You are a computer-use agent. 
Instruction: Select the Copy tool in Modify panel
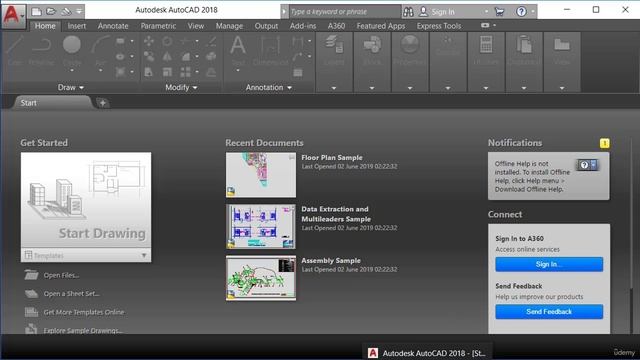coord(149,56)
